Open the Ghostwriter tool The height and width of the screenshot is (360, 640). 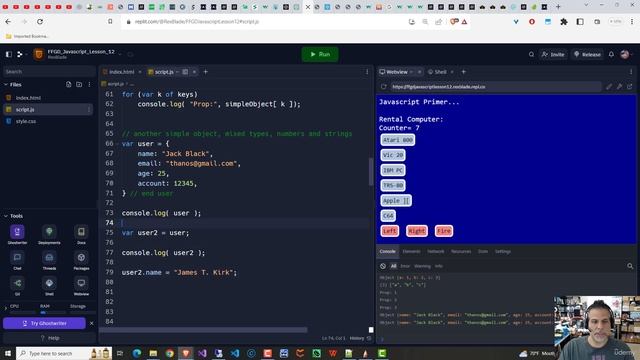[17, 234]
